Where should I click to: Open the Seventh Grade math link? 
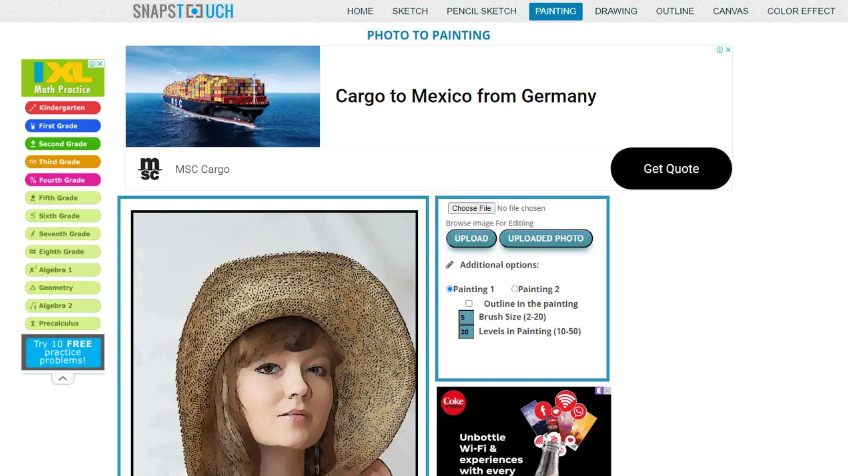click(63, 234)
